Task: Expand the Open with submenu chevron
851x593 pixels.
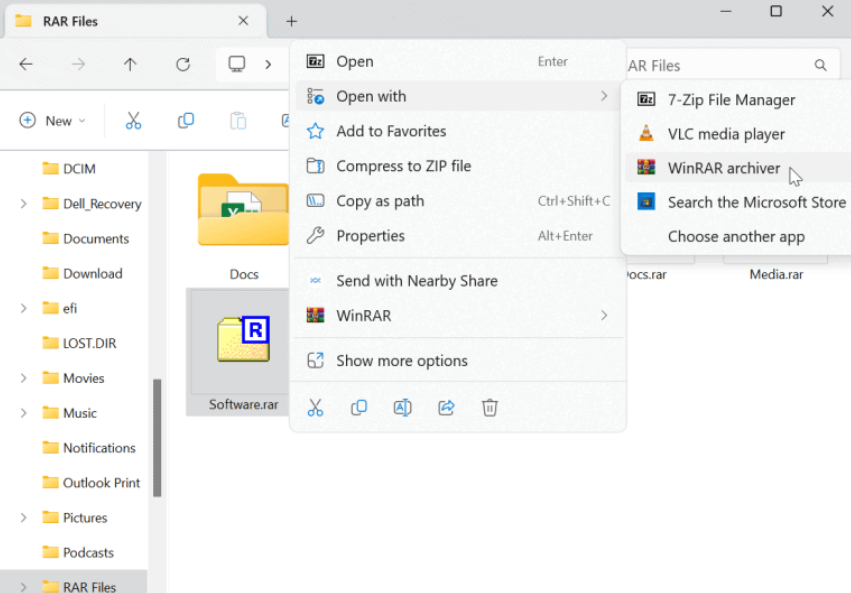Action: pos(603,96)
